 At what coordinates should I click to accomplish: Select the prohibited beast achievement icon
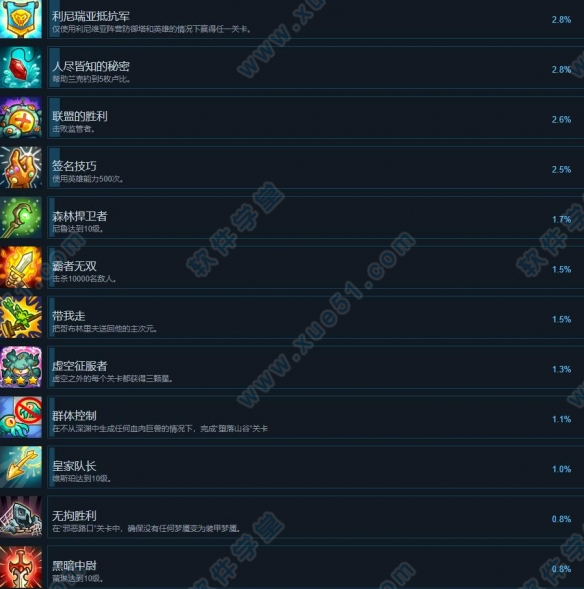coord(21,417)
